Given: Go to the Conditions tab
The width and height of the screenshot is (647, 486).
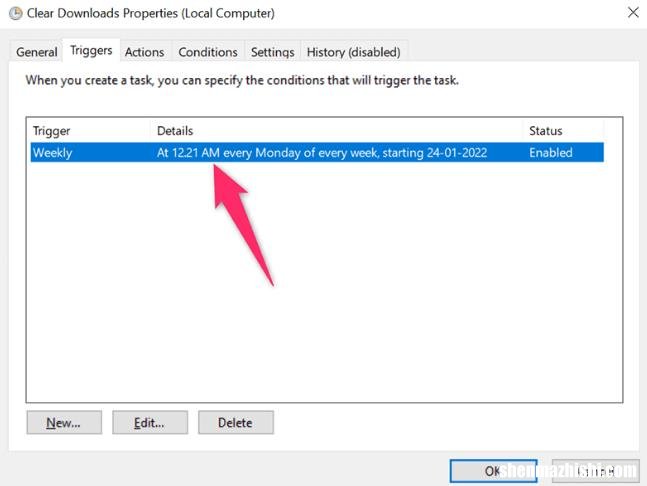Looking at the screenshot, I should [208, 52].
